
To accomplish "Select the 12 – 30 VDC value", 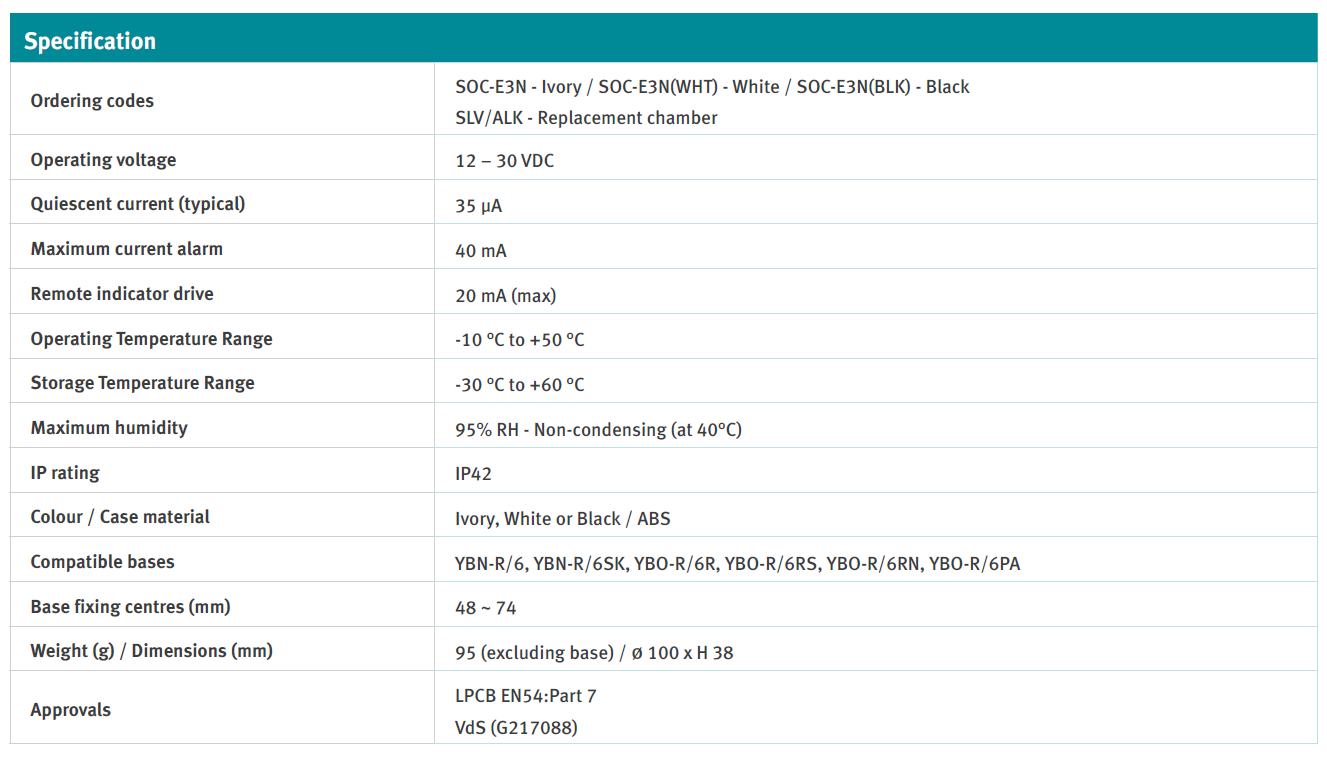I will click(504, 161).
